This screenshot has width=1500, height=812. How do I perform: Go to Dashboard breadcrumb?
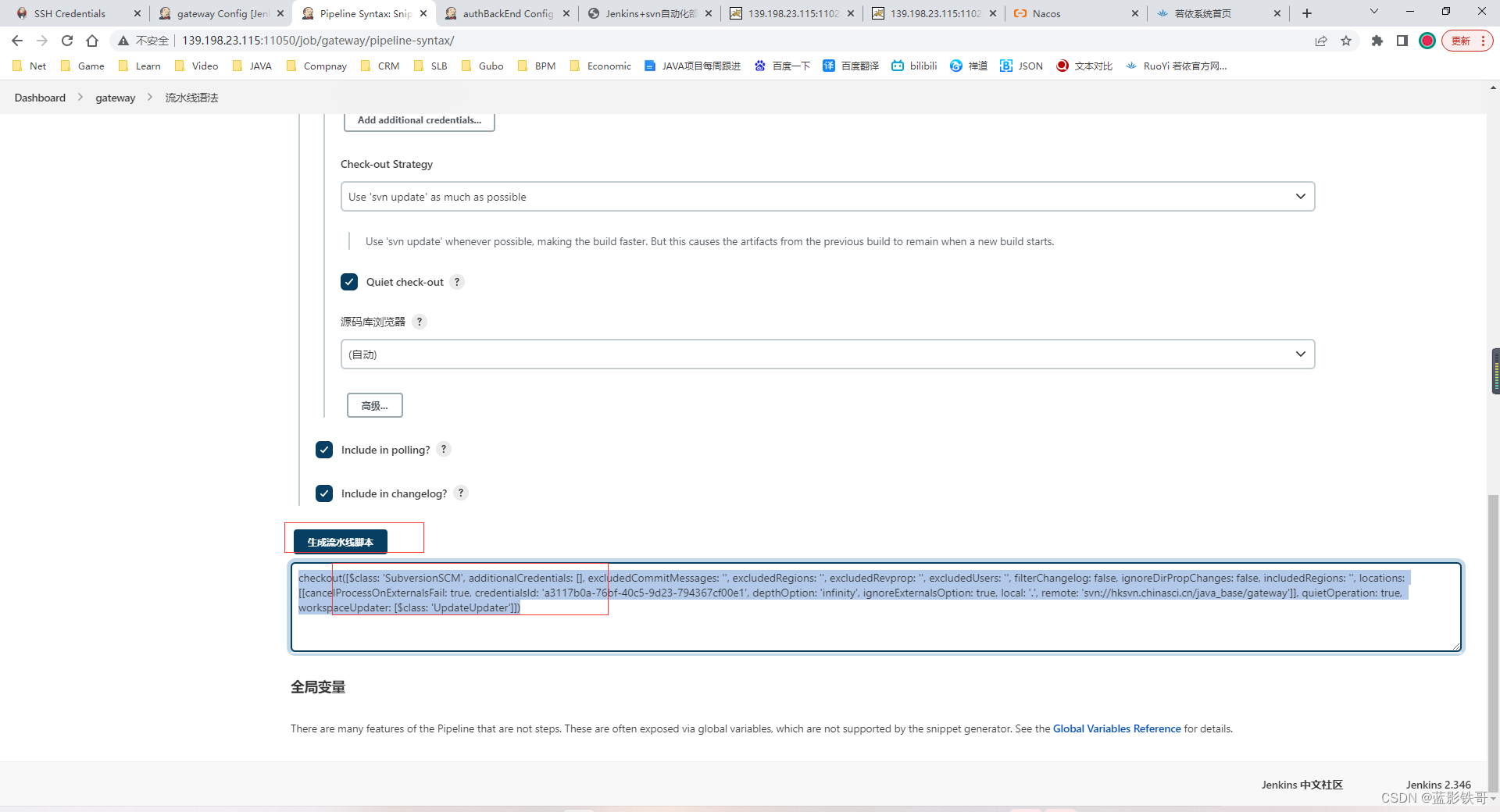(x=40, y=98)
